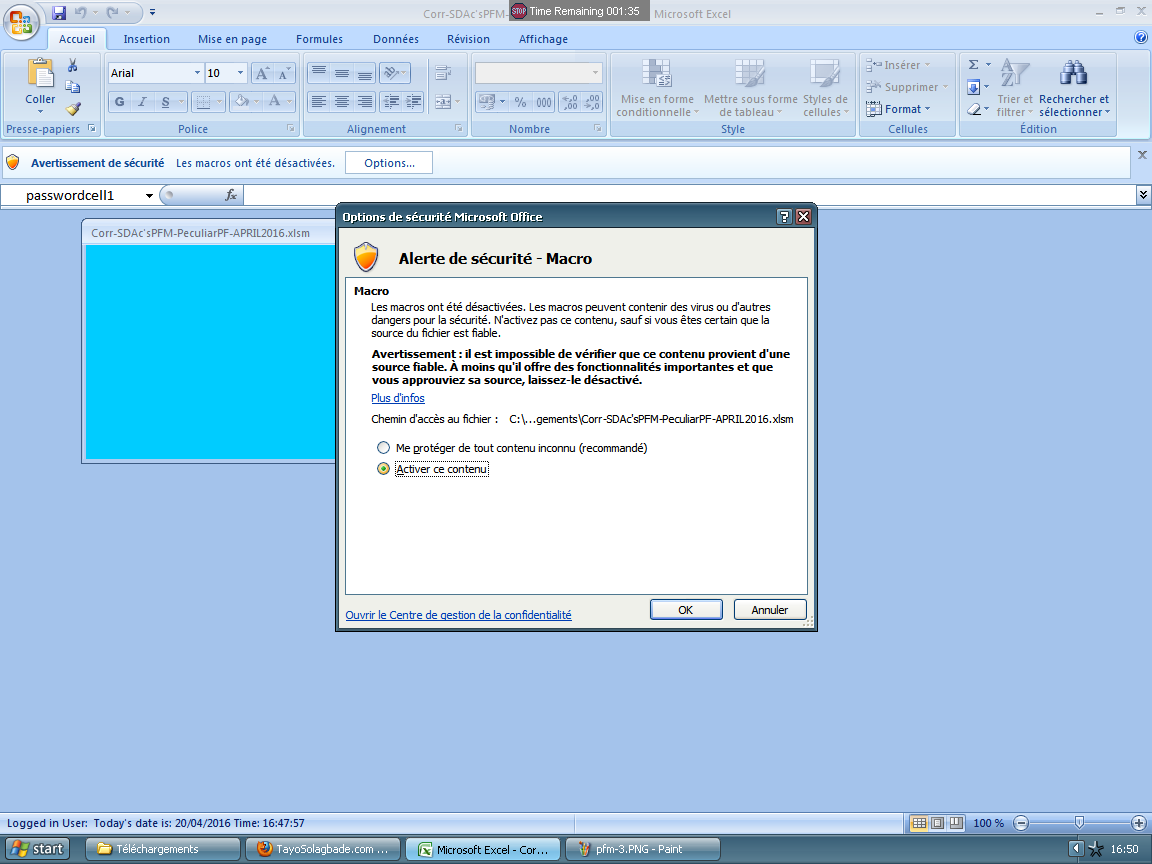Click the zoom out minus button
Image resolution: width=1152 pixels, height=864 pixels.
click(x=1021, y=823)
